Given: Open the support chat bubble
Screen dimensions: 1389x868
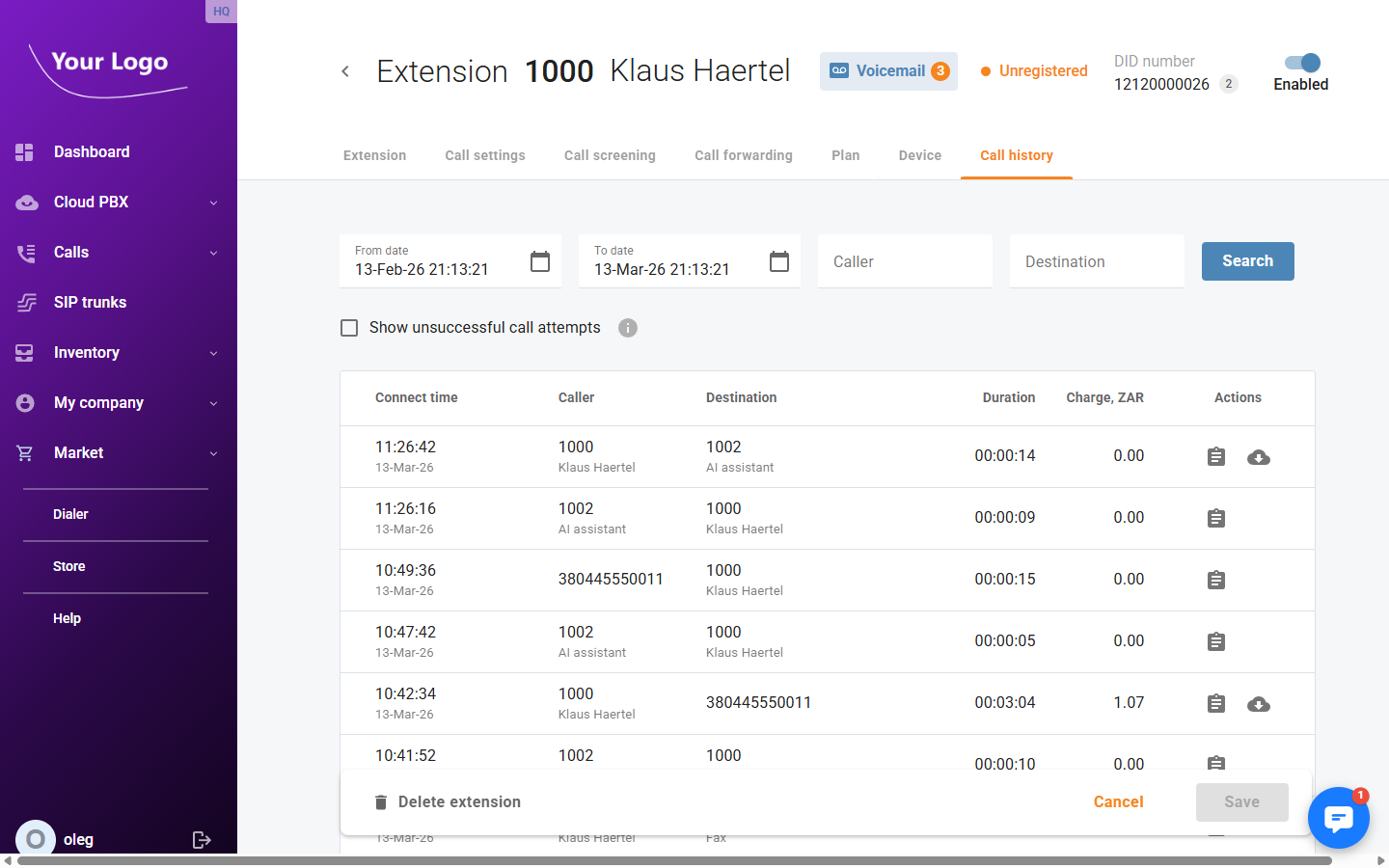Looking at the screenshot, I should (1339, 818).
